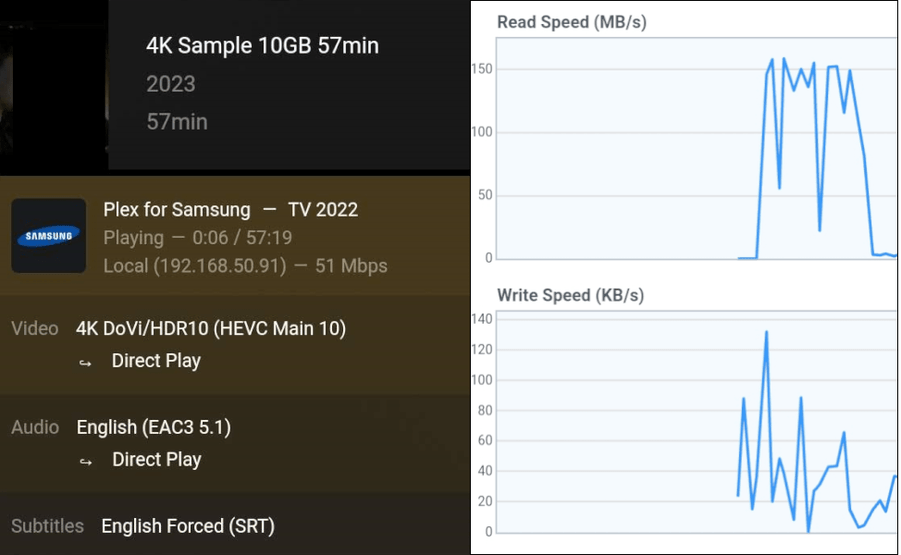Screen dimensions: 901x555
Task: Click the 57min duration below the year
Action: point(177,121)
